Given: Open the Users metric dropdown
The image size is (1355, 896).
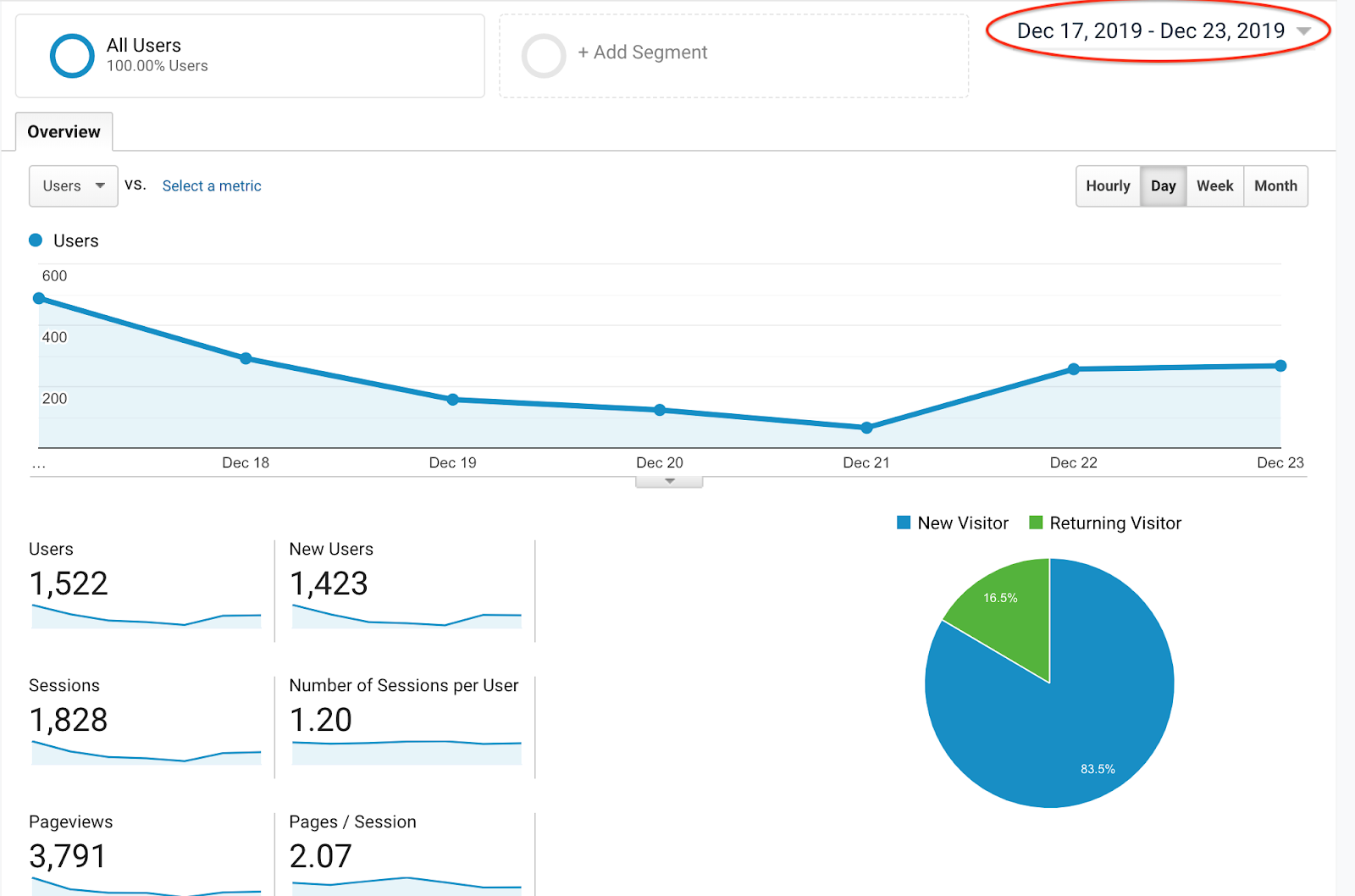Looking at the screenshot, I should [x=74, y=185].
